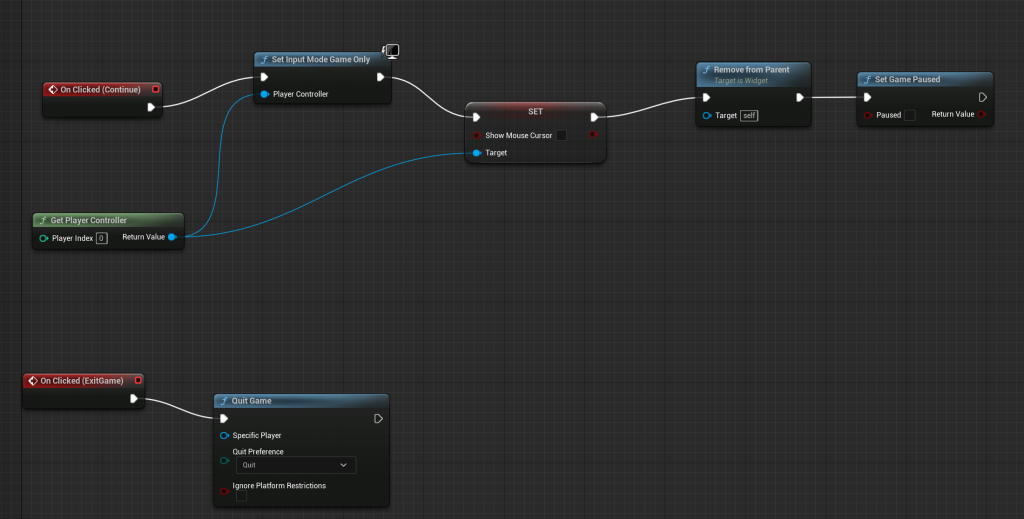
Task: Click the Return Value pin on Set Game Paused
Action: click(x=982, y=115)
